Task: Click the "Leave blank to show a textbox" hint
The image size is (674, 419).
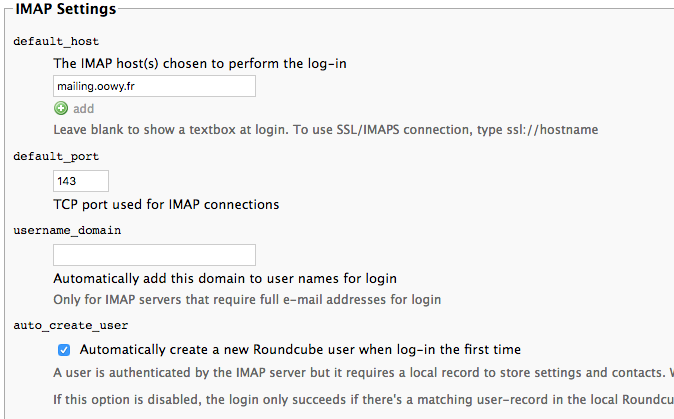Action: click(200, 130)
